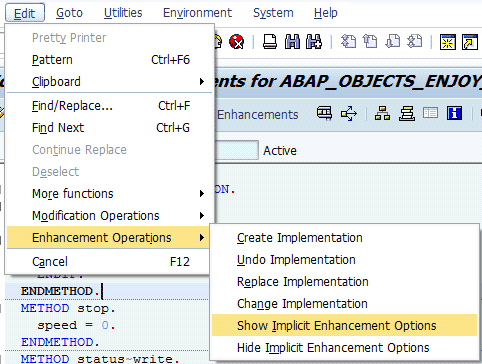The width and height of the screenshot is (482, 364).
Task: Click the Generate Shortcut icon
Action: pos(469,42)
